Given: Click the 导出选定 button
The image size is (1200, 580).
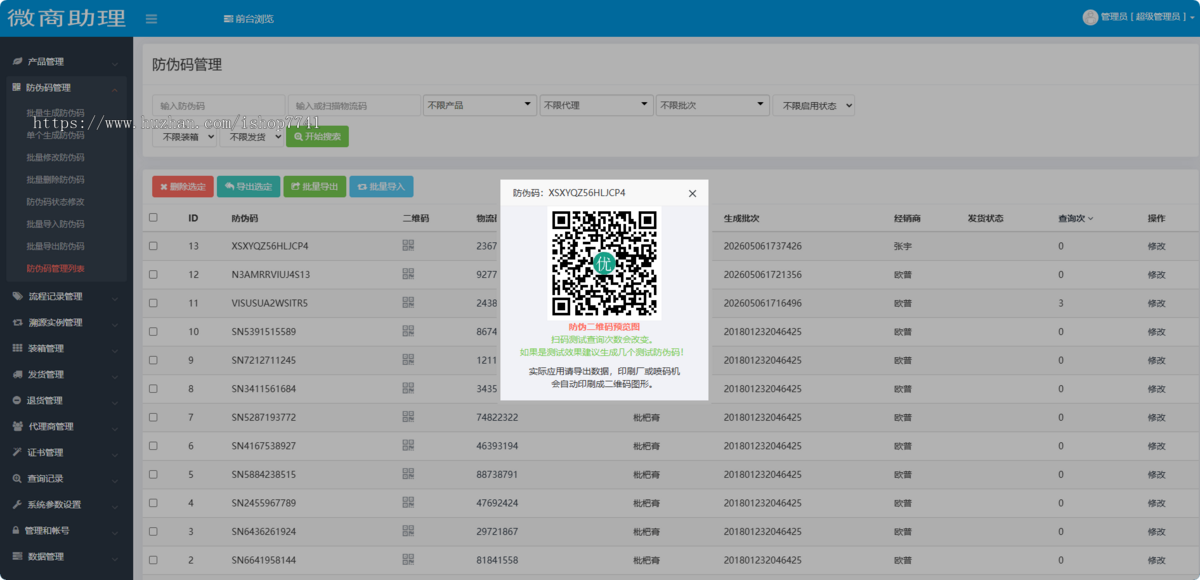Looking at the screenshot, I should click(248, 186).
